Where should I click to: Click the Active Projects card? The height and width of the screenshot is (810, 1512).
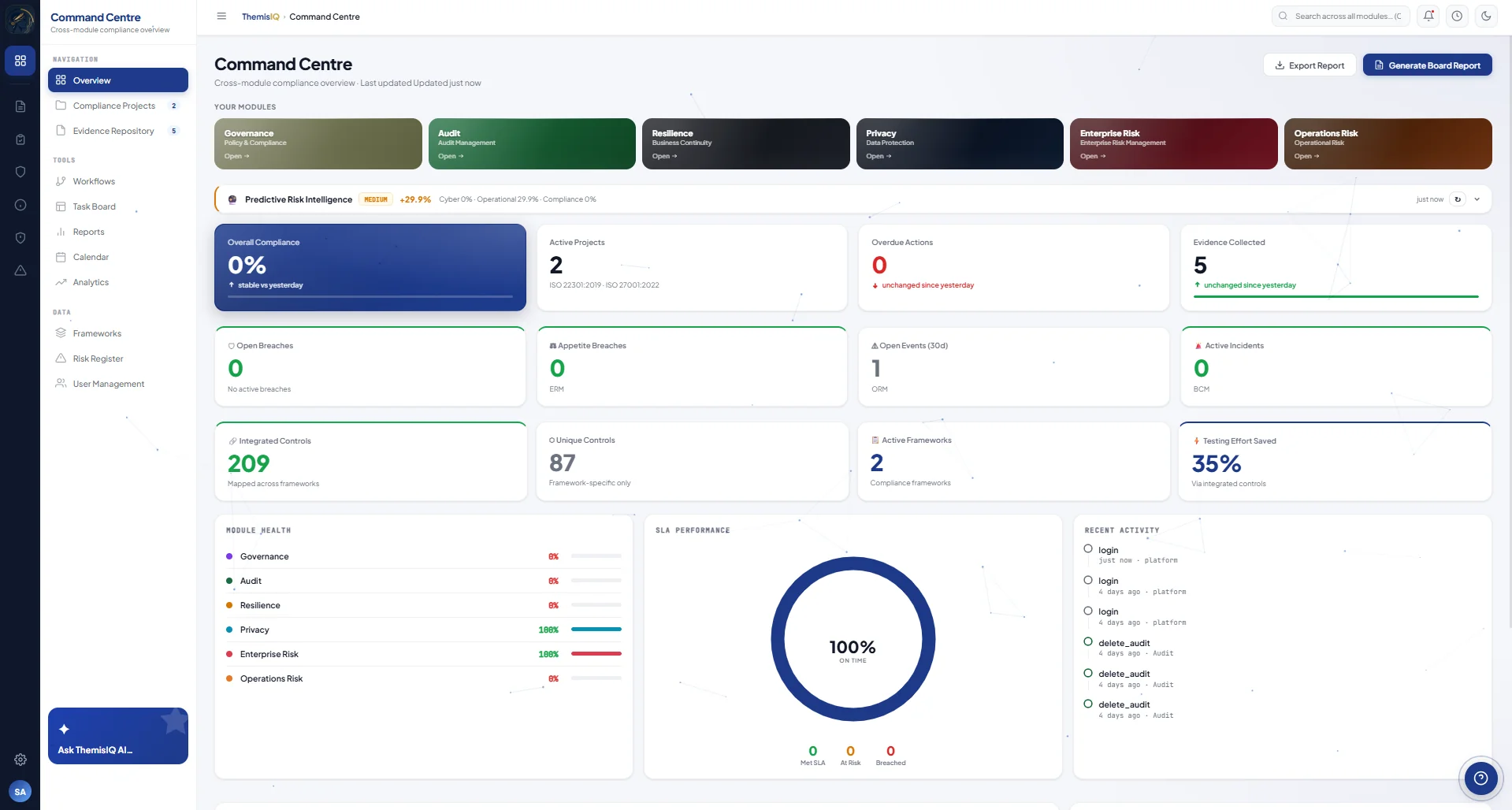(x=692, y=267)
